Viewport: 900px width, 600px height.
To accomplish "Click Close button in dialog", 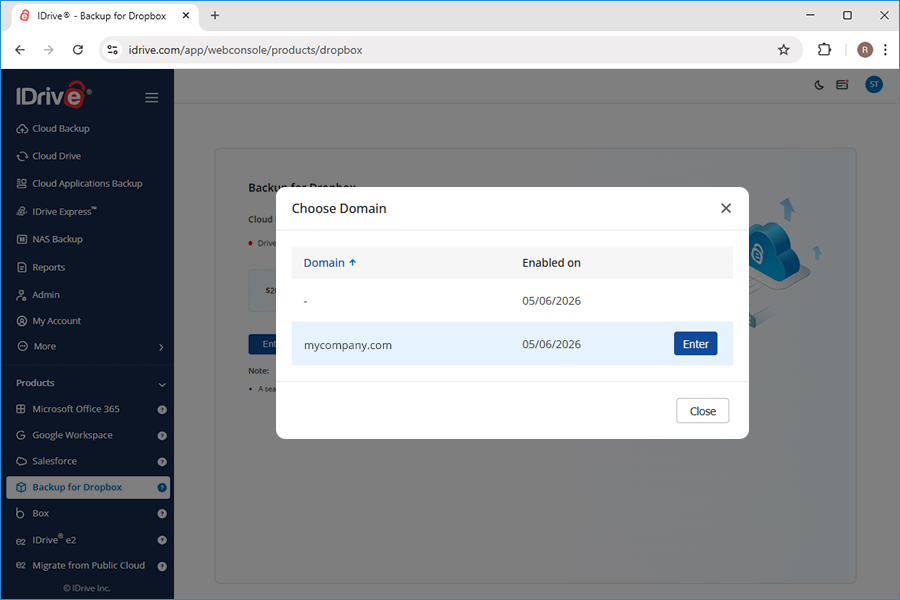I will tap(703, 411).
